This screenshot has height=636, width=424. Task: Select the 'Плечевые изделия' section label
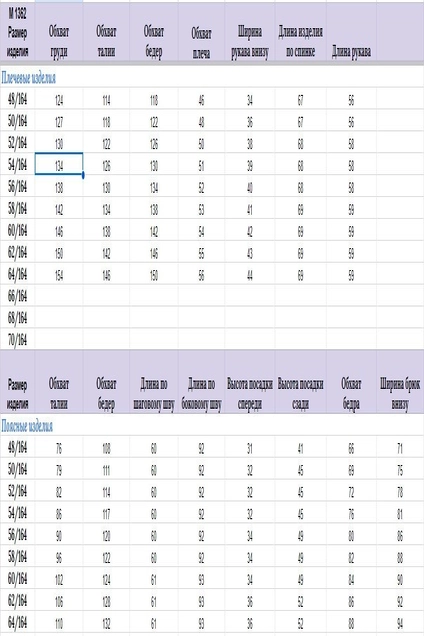click(28, 77)
